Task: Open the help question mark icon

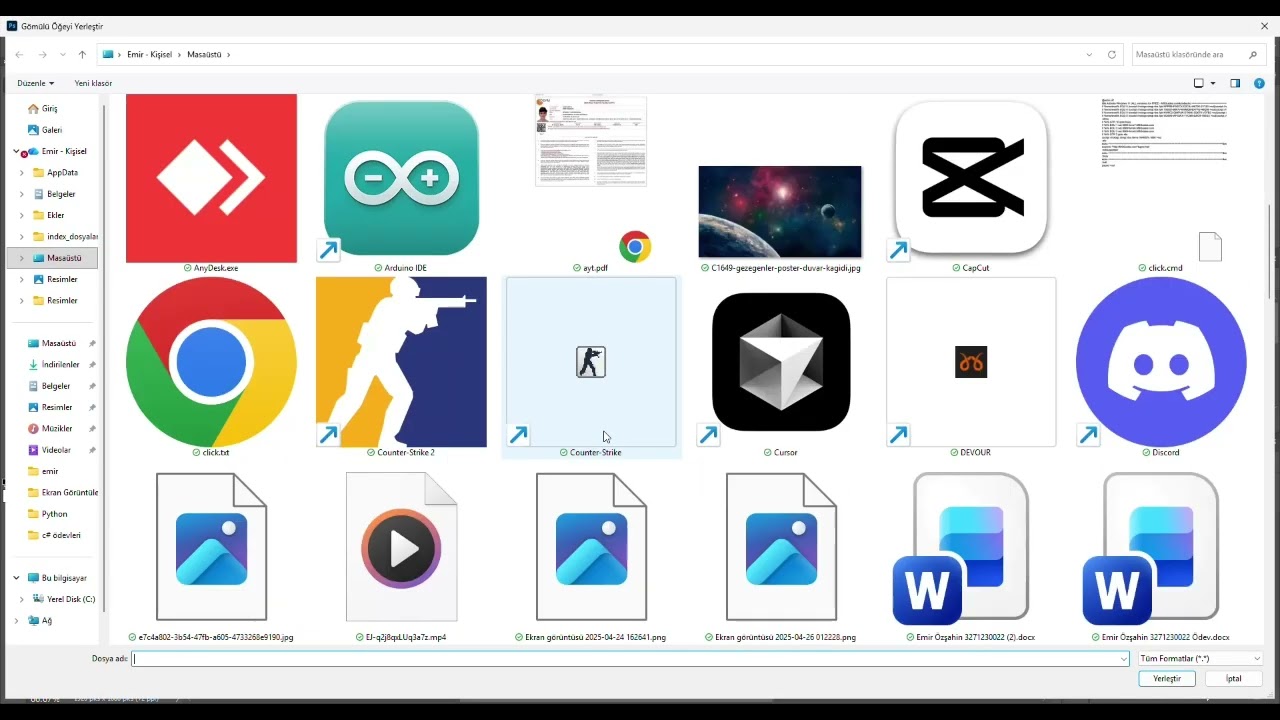Action: click(1259, 83)
